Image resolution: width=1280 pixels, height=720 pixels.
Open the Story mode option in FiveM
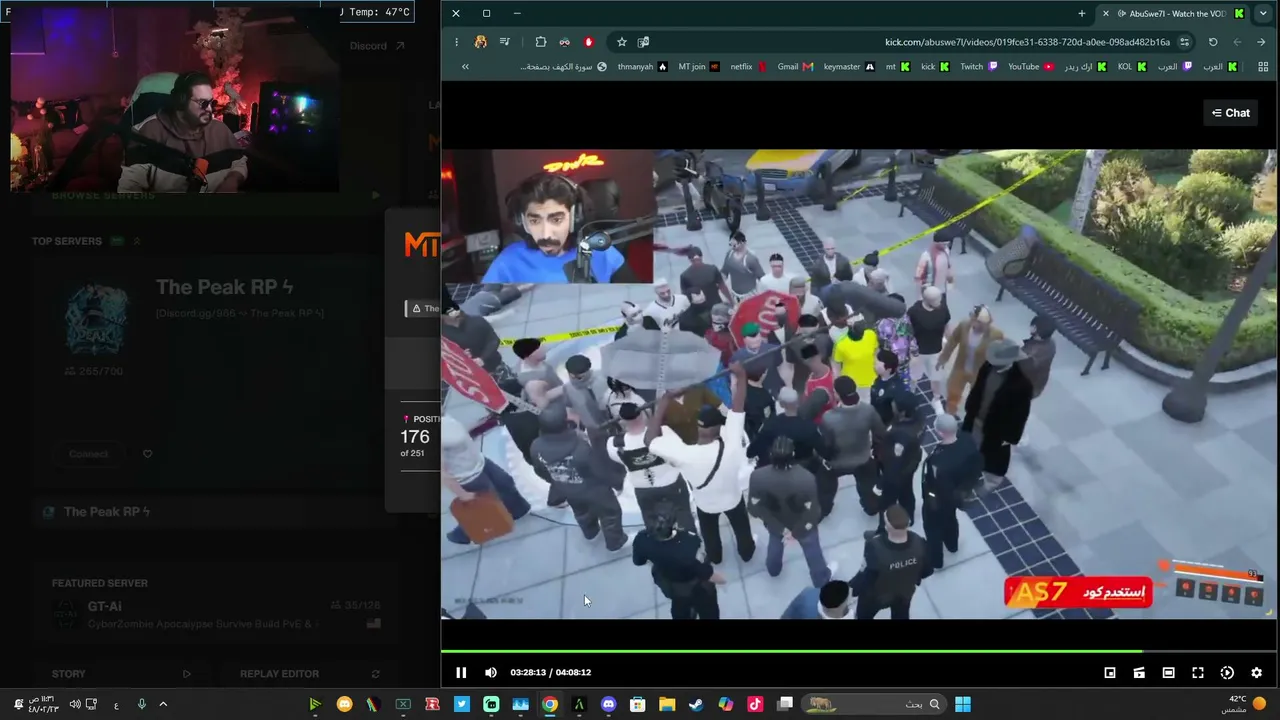coord(120,674)
